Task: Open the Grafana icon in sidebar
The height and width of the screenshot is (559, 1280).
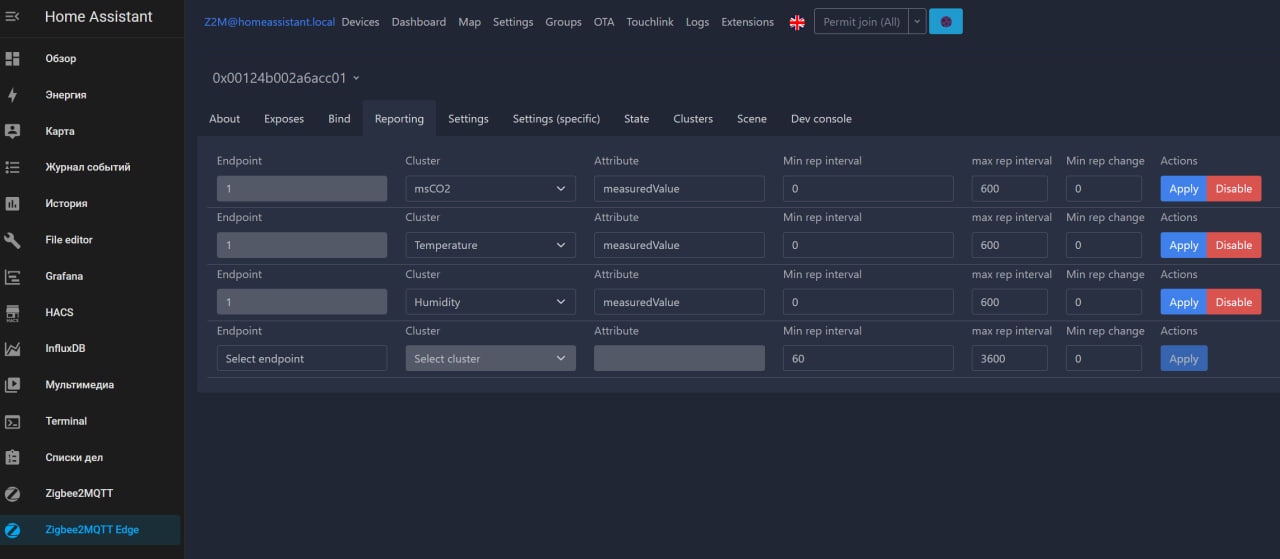Action: coord(13,276)
